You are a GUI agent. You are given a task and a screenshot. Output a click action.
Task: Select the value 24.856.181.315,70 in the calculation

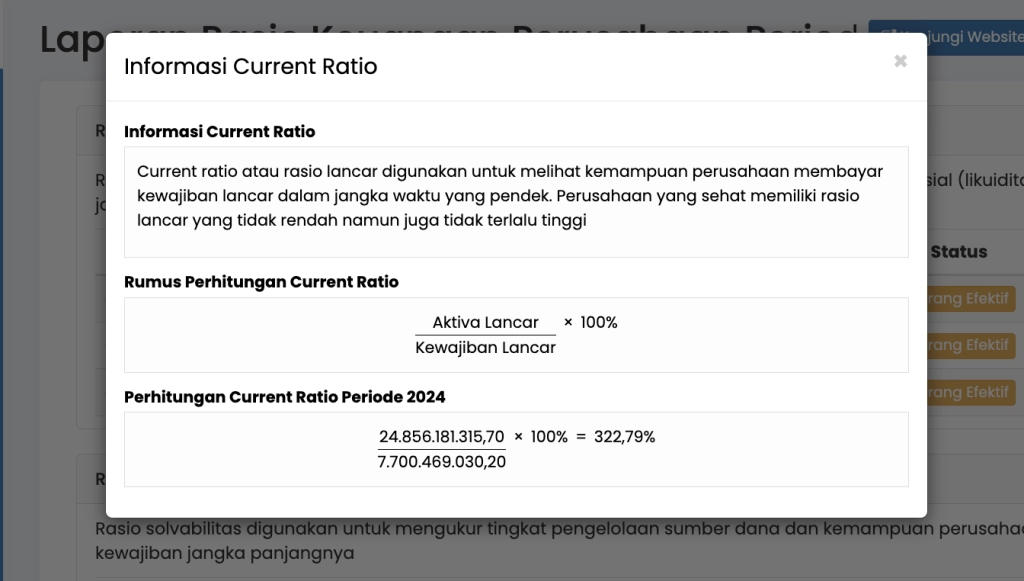(x=441, y=437)
